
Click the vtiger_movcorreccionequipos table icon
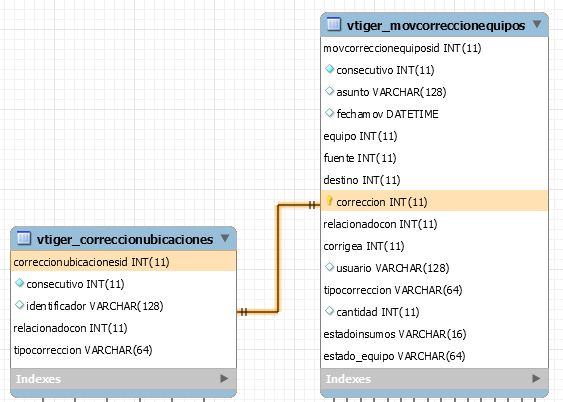[334, 24]
